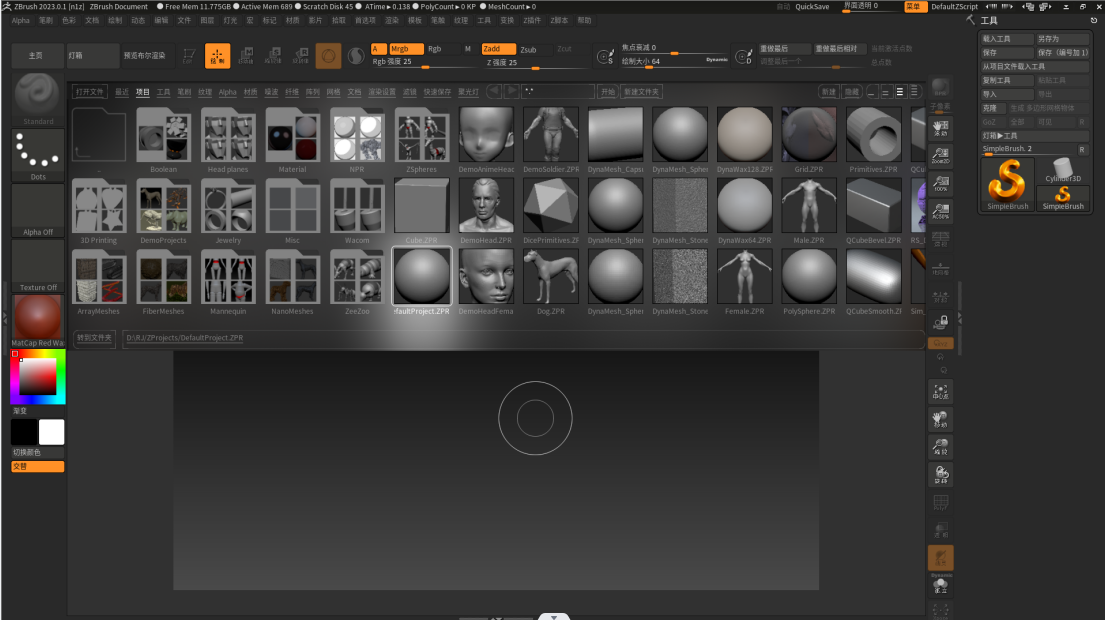
Task: Click the lock camera icon
Action: (x=941, y=323)
